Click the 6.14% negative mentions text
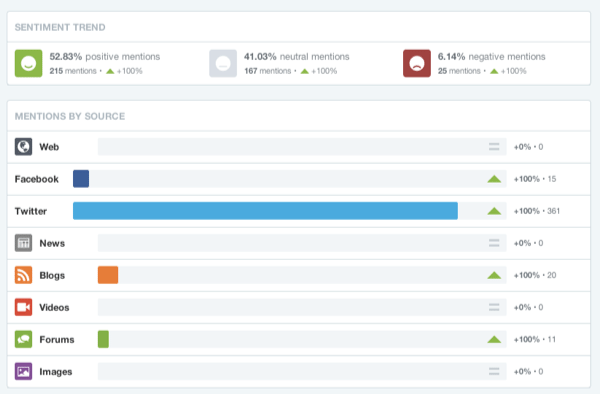 tap(492, 57)
